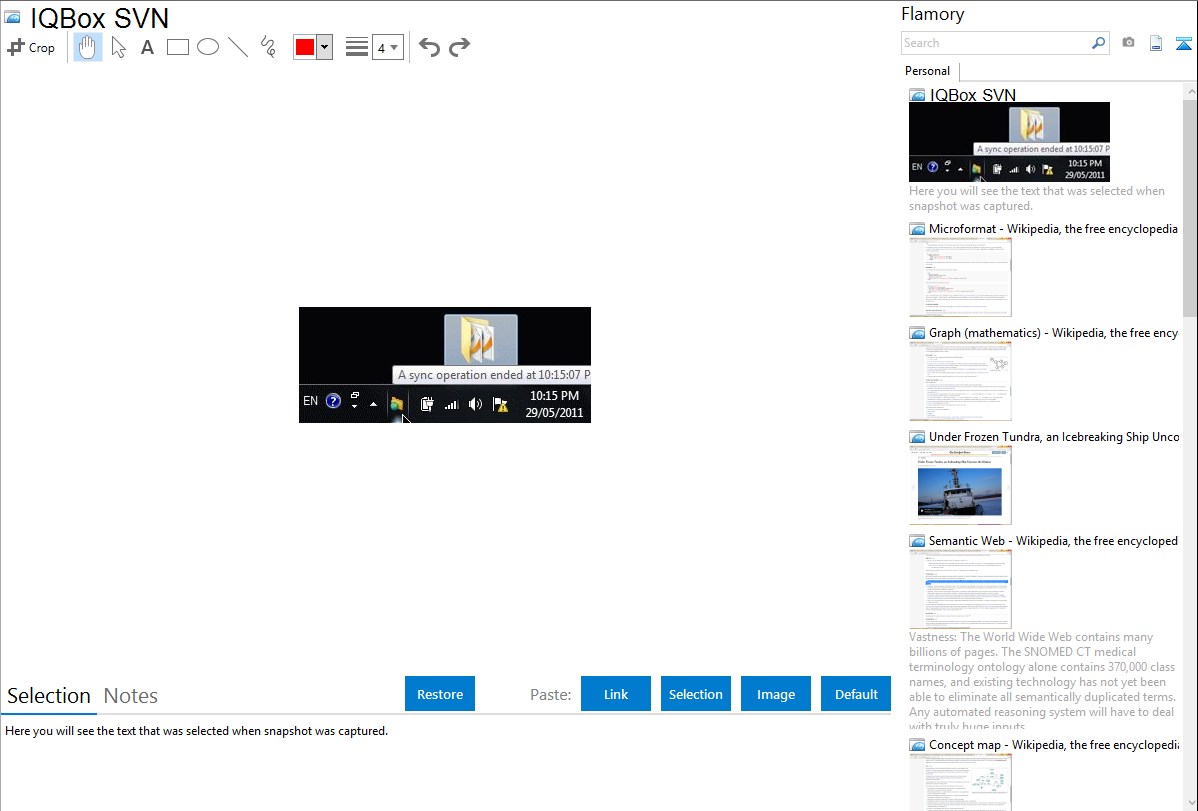
Task: Click the Selection paste button
Action: point(695,694)
